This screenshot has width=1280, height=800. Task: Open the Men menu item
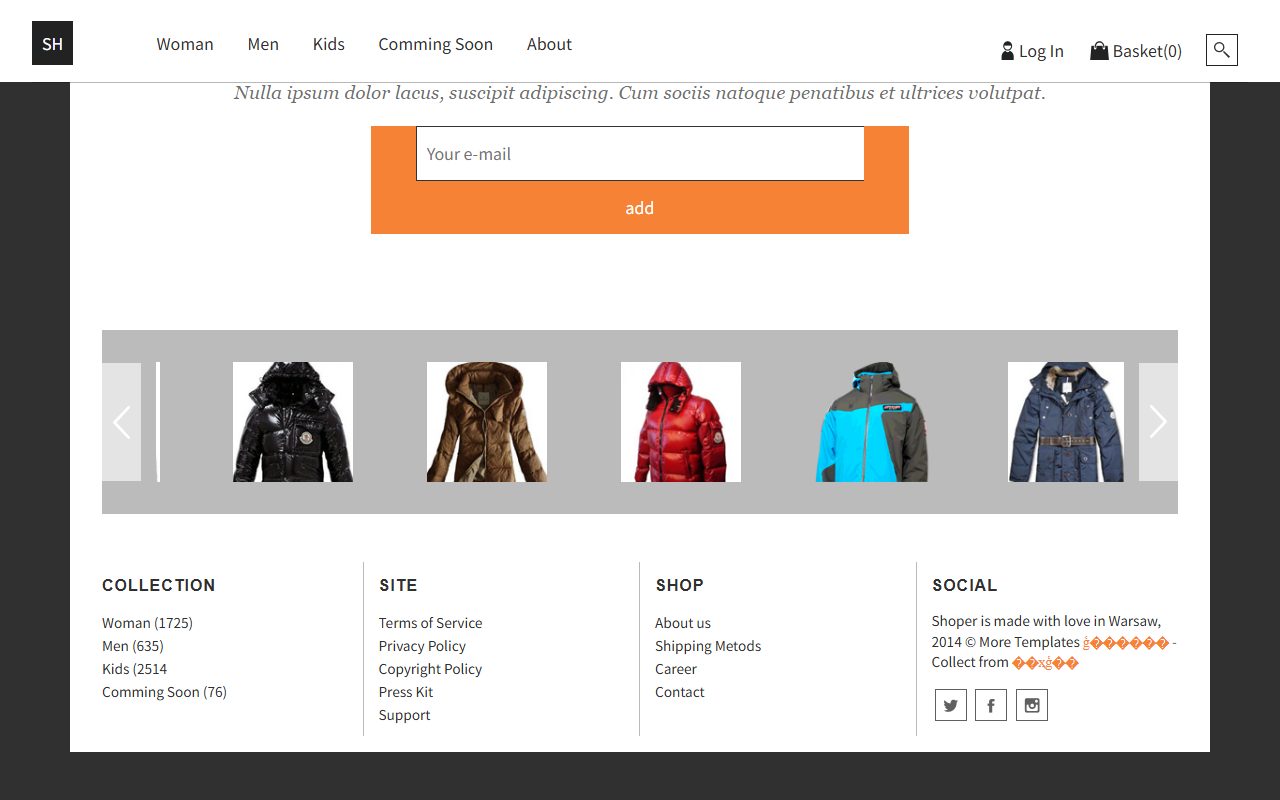[263, 44]
